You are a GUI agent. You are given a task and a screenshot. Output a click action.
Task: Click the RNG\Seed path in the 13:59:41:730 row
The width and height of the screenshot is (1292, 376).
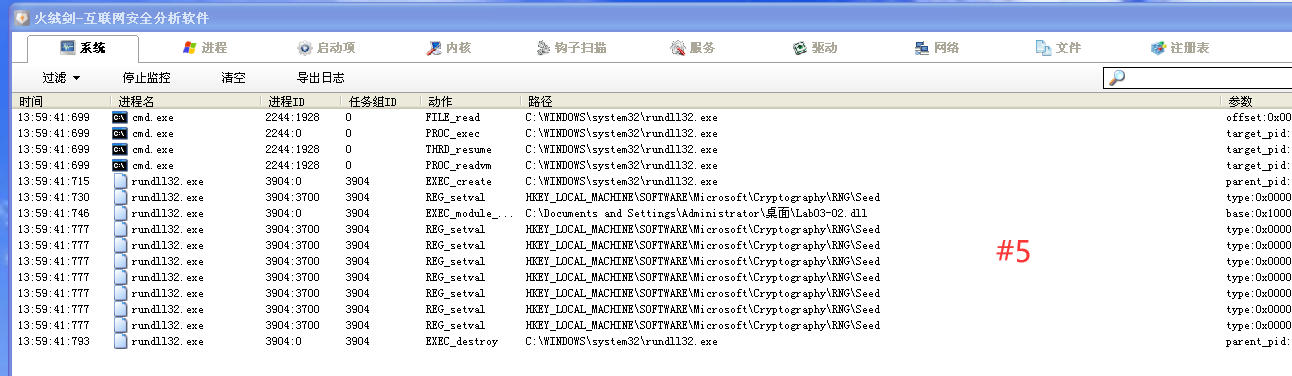tap(703, 198)
